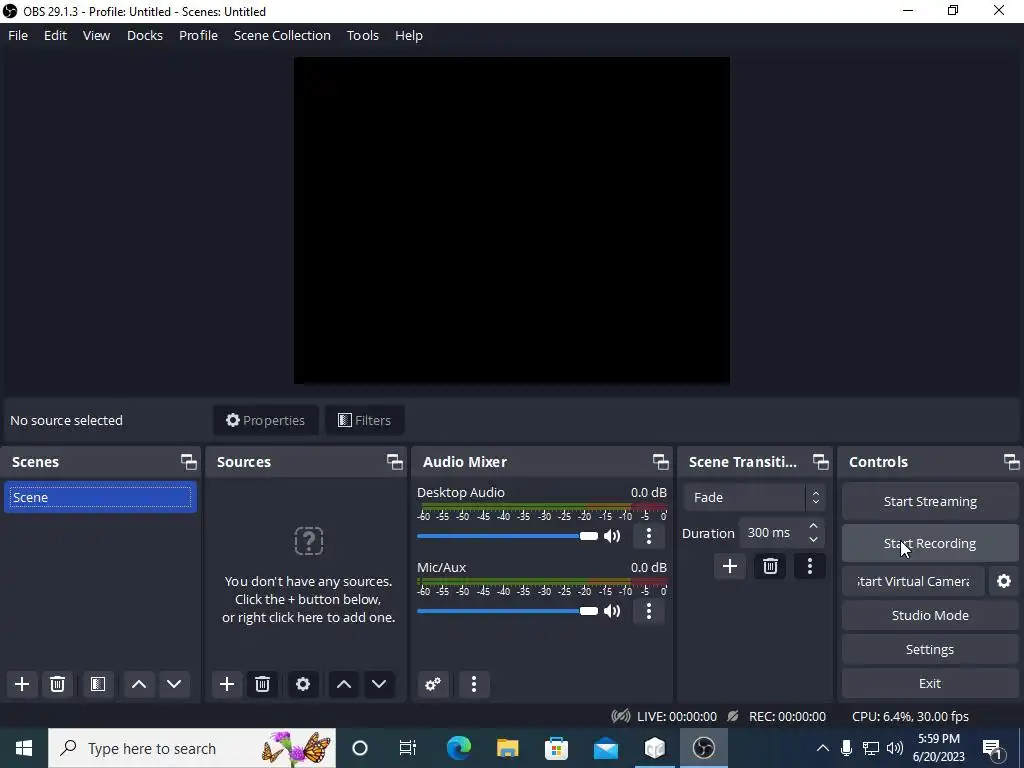Open the View menu
The image size is (1024, 768).
tap(96, 35)
